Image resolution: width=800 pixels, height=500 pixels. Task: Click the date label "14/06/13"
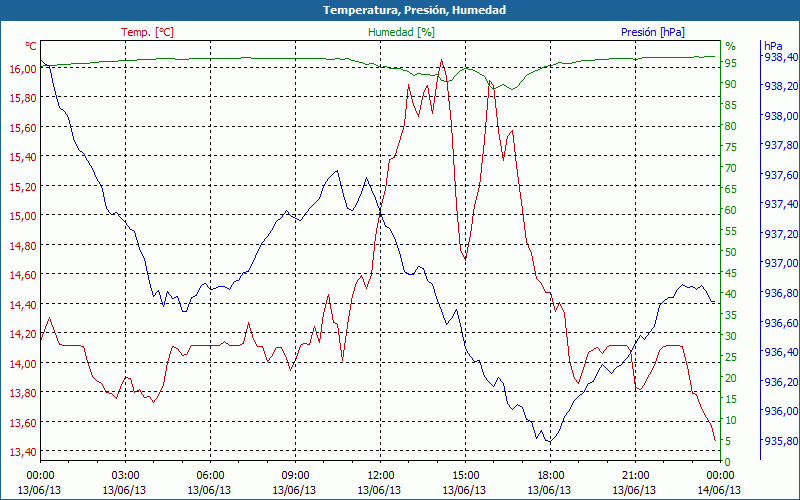coord(719,490)
